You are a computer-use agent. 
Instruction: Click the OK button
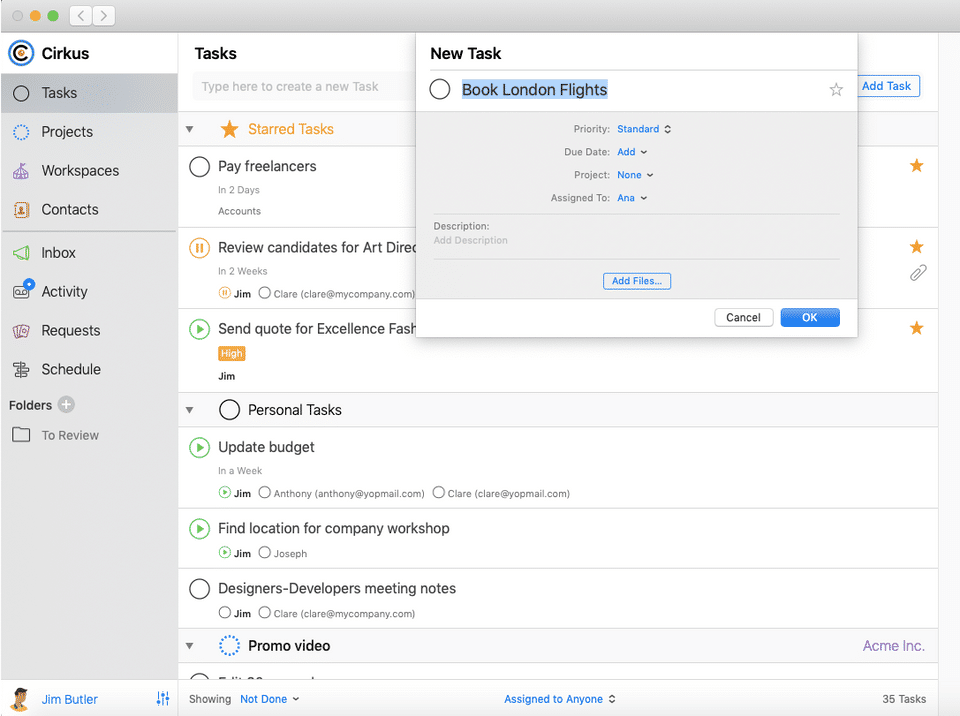pos(809,317)
